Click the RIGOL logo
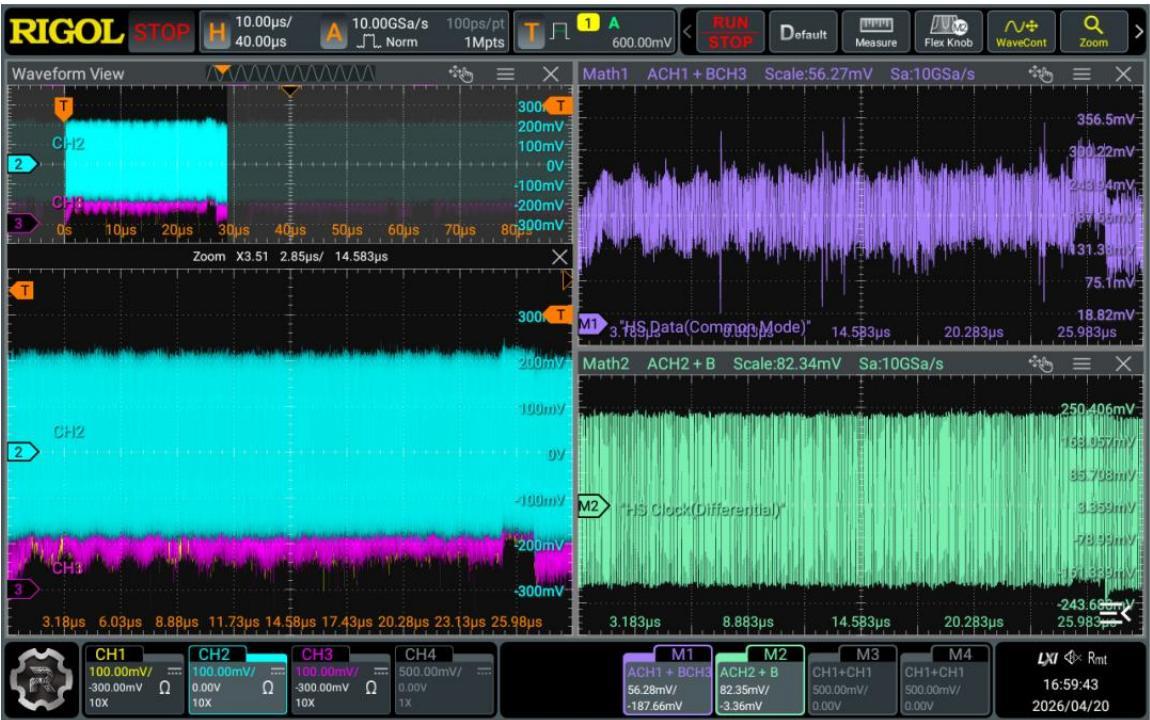1150x720 pixels. [66, 32]
